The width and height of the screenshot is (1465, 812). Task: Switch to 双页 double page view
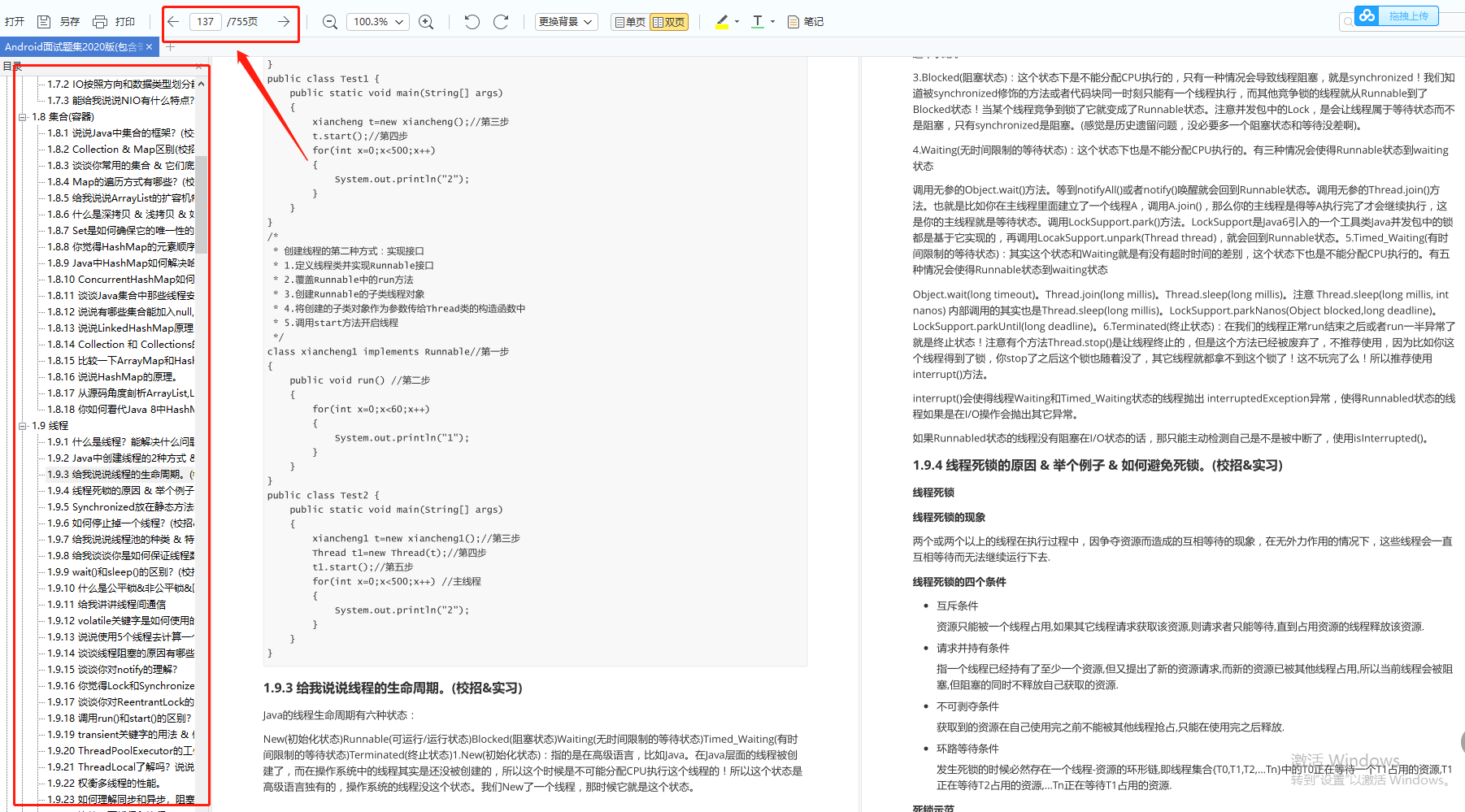pos(669,22)
